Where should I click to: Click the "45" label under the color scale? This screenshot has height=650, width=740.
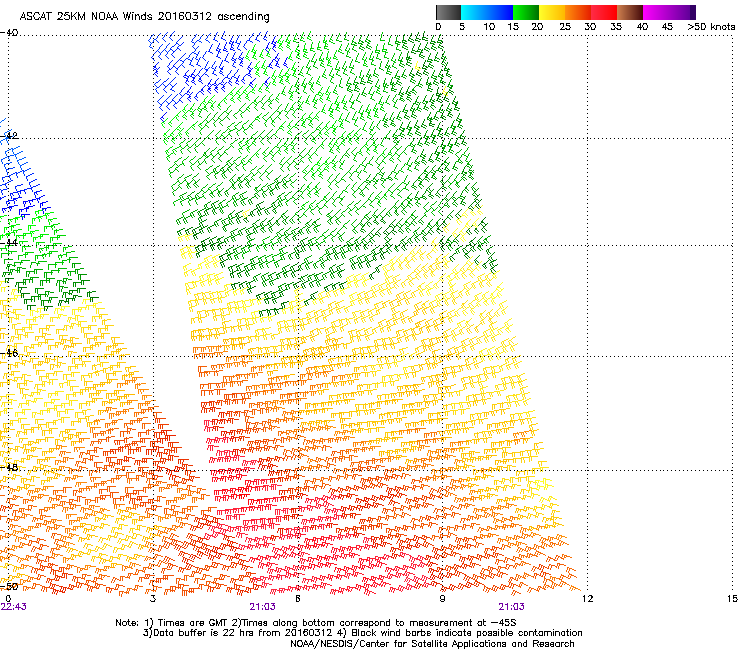(667, 27)
